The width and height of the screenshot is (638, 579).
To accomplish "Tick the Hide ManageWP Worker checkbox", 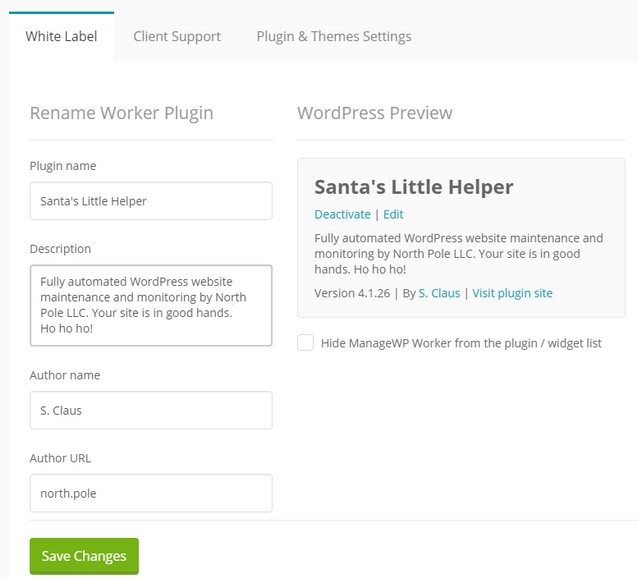I will pos(306,343).
